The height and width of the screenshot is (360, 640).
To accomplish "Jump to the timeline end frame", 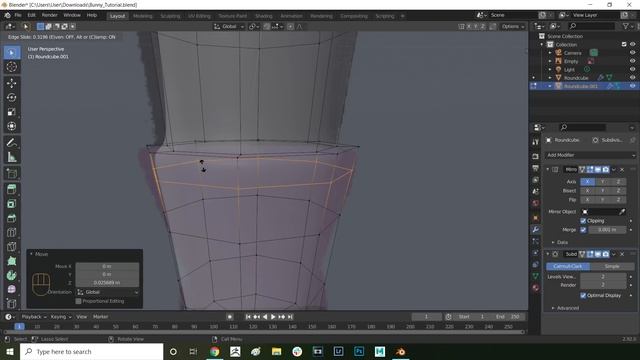I will coord(290,317).
